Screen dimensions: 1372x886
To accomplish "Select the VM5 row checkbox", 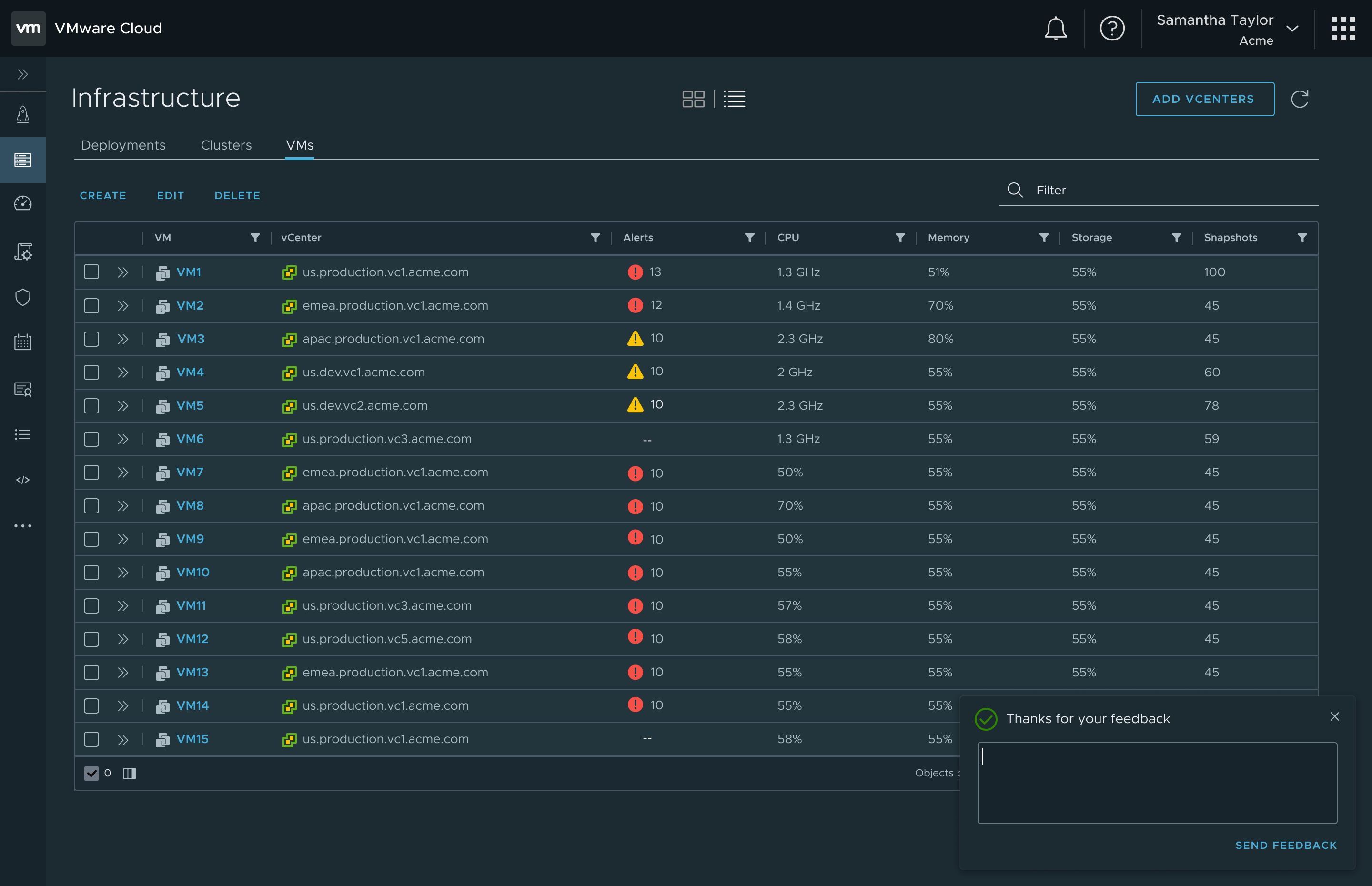I will pyautogui.click(x=91, y=405).
